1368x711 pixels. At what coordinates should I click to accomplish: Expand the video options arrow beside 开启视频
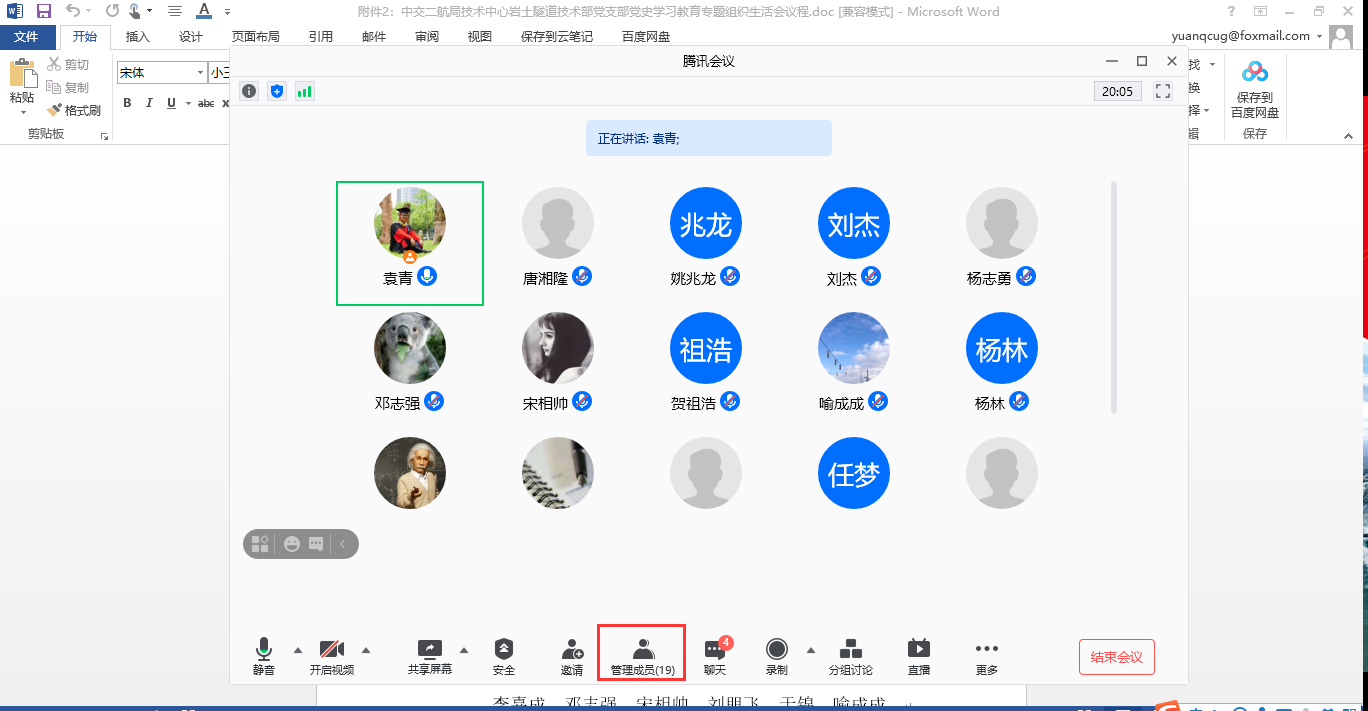pyautogui.click(x=365, y=649)
